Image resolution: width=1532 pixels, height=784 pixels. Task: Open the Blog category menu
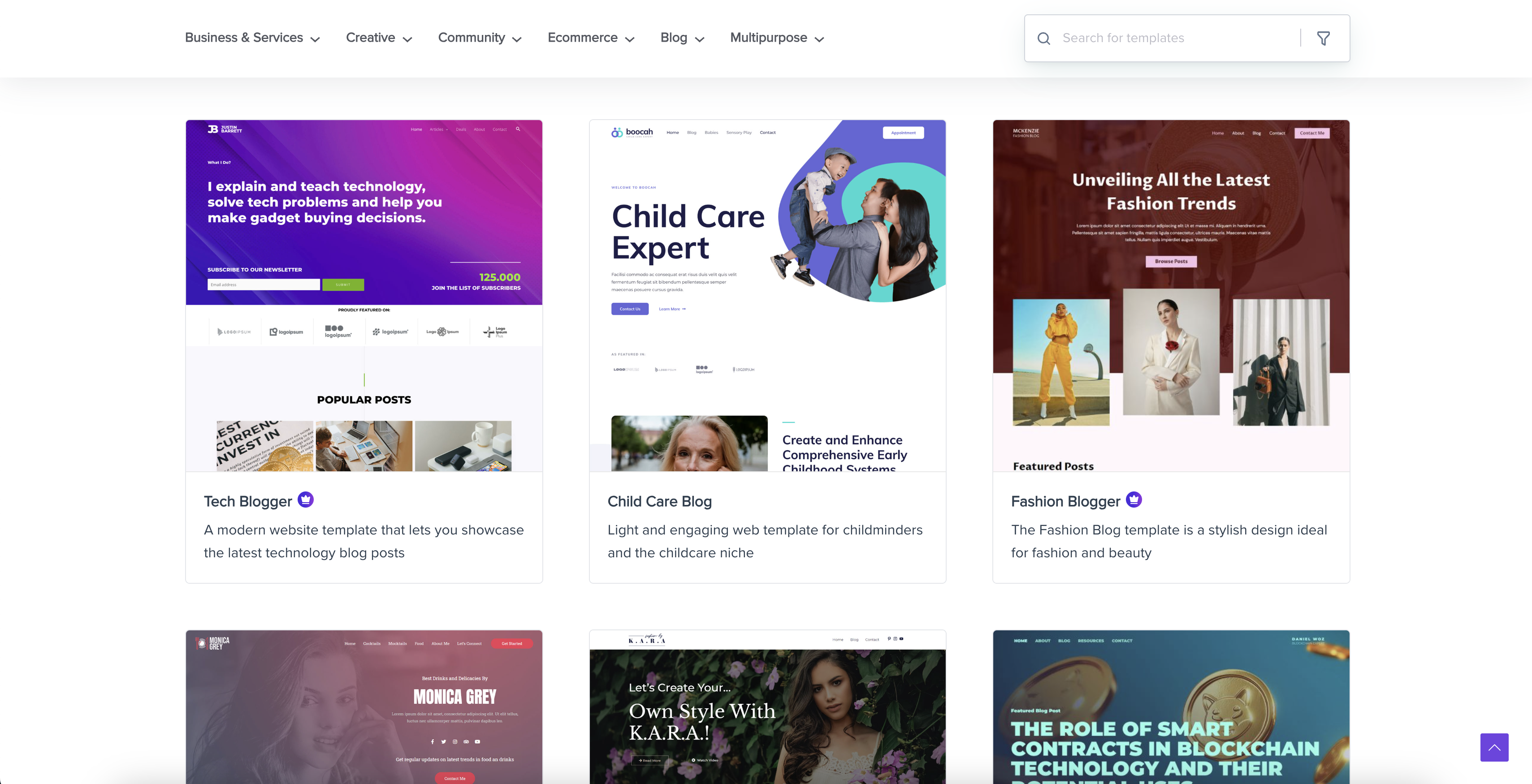683,38
